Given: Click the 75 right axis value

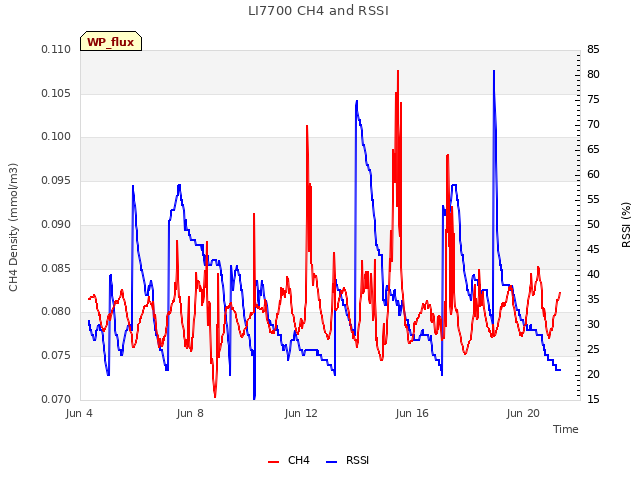Looking at the screenshot, I should [x=593, y=99].
